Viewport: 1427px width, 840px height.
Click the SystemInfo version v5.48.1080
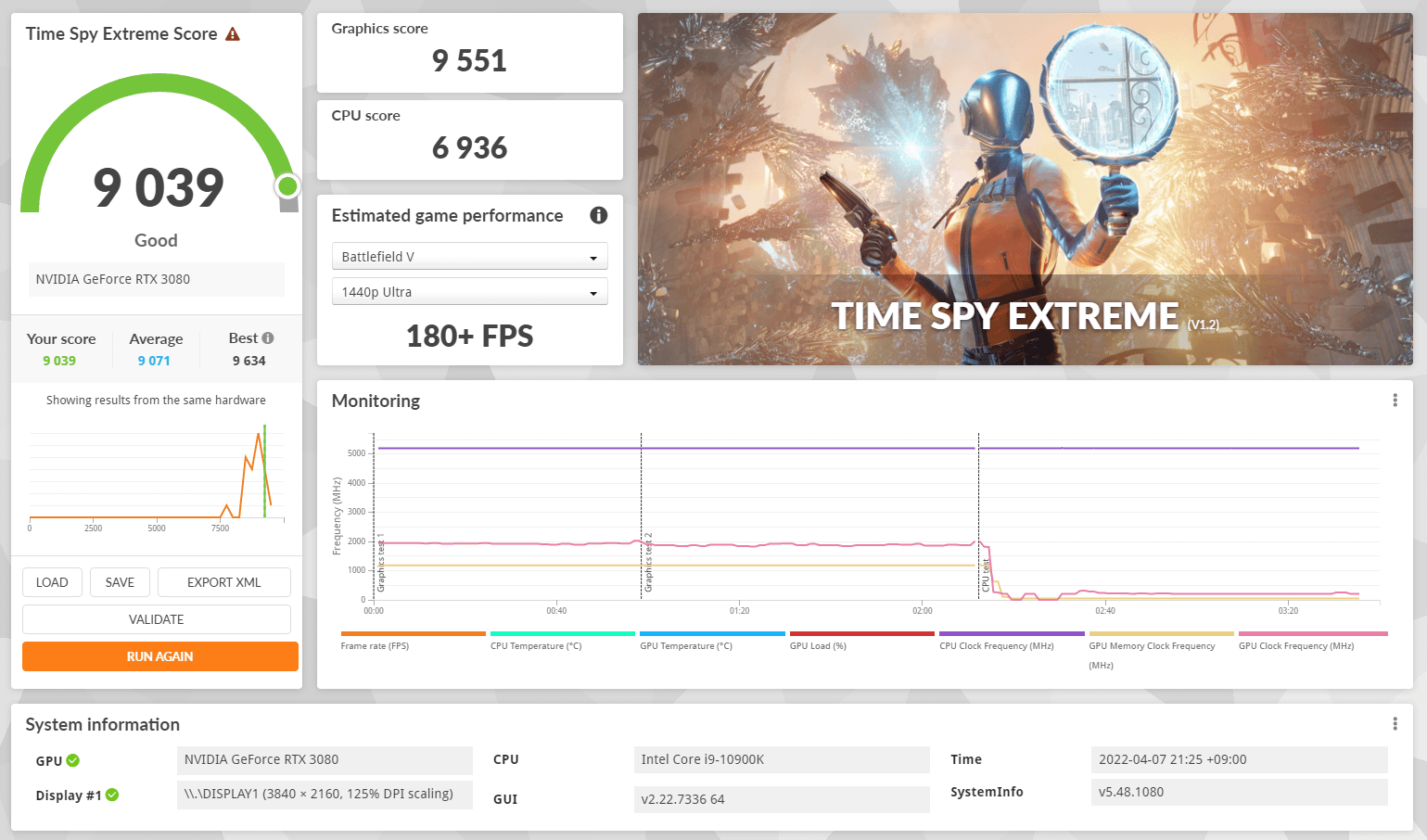click(x=1240, y=792)
